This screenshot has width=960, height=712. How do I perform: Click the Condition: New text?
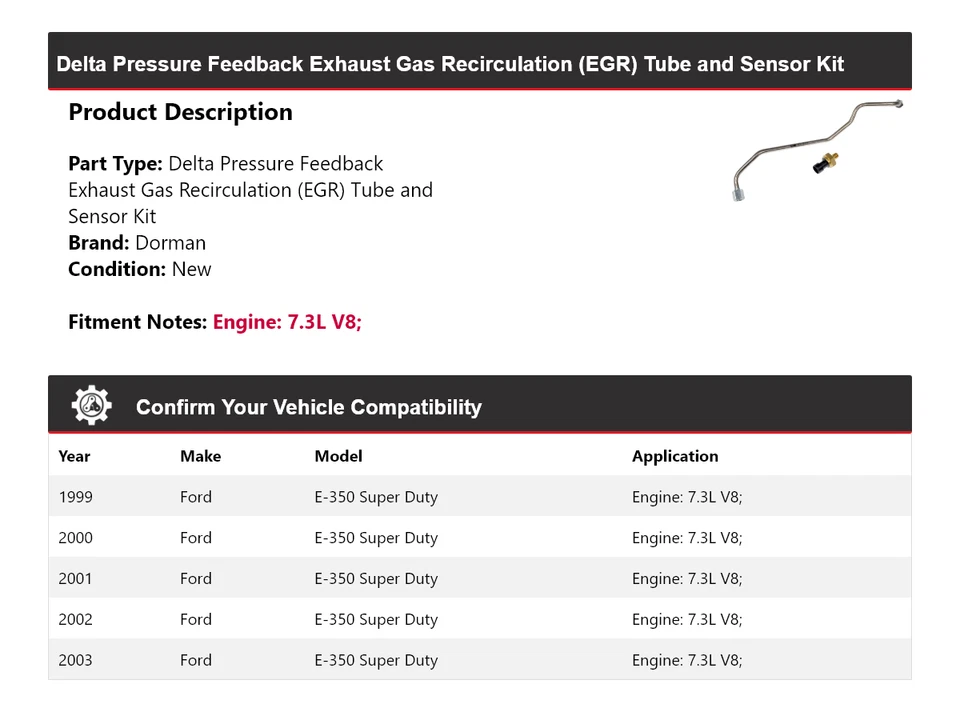(140, 269)
